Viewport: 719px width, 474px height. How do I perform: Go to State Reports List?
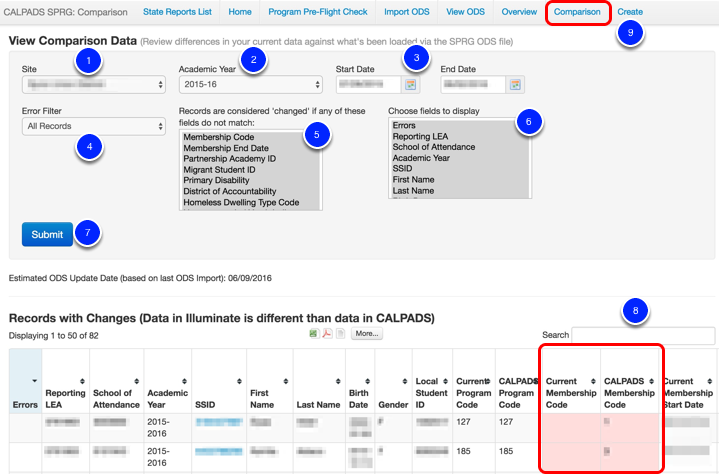(177, 12)
